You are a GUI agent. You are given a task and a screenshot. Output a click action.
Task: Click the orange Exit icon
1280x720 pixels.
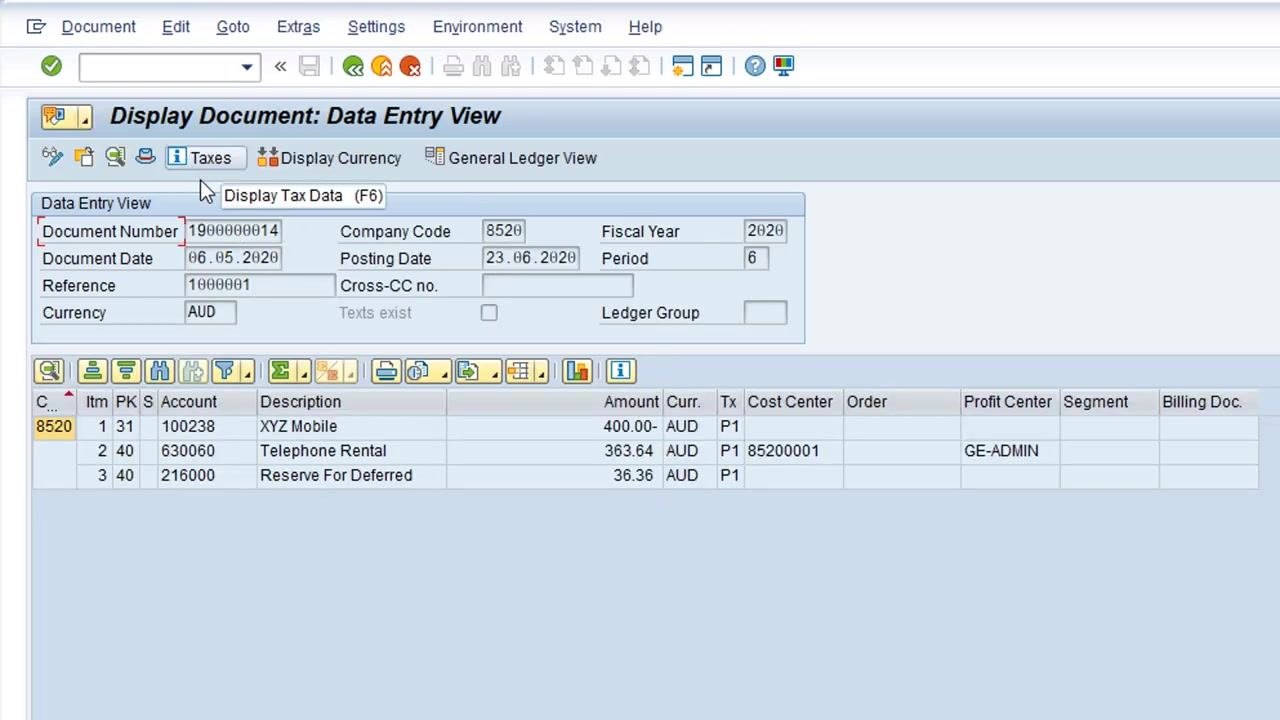pos(381,66)
